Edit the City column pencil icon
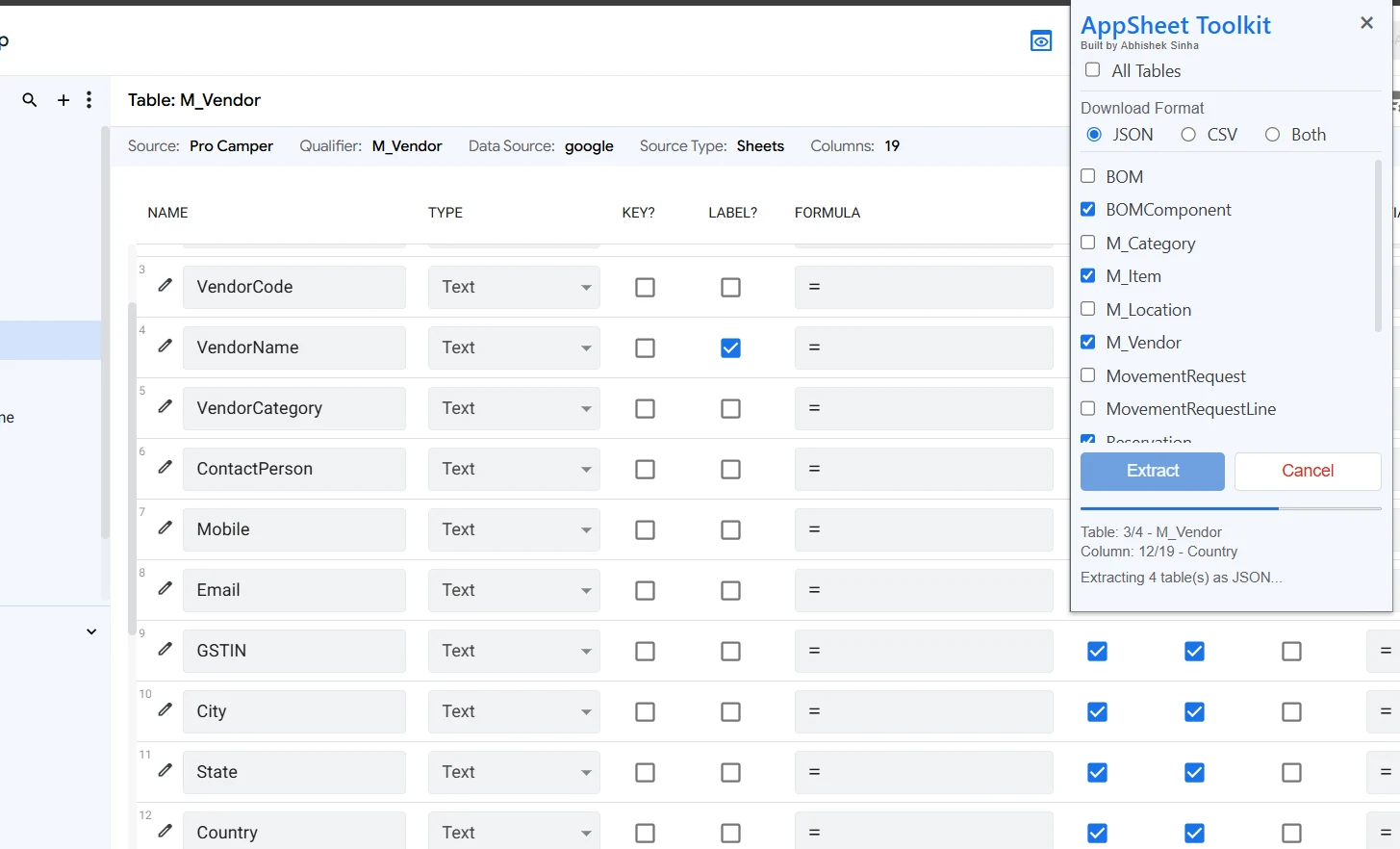The height and width of the screenshot is (849, 1400). click(165, 709)
